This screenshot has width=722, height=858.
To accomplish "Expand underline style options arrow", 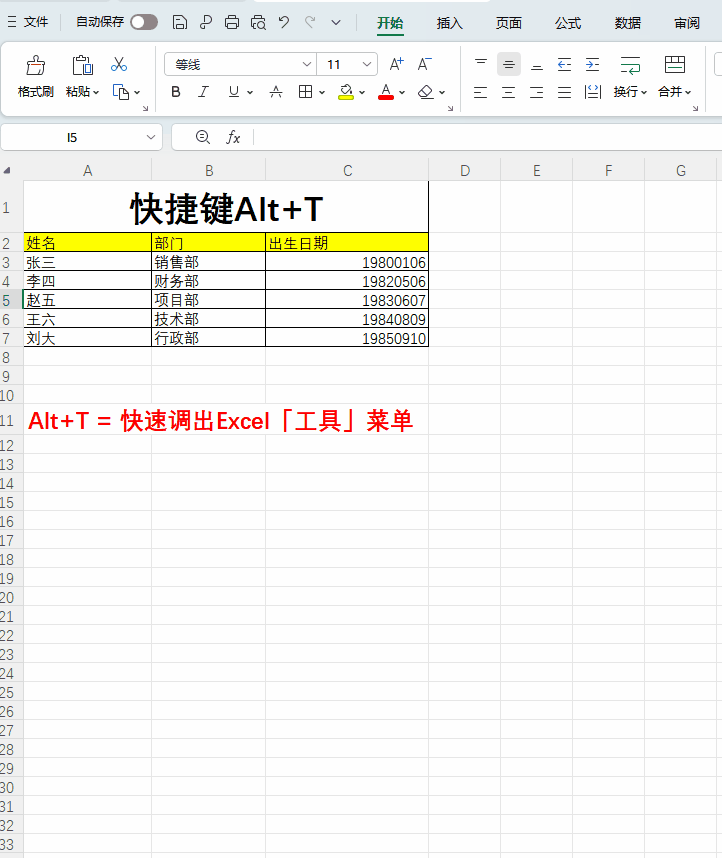I will tap(250, 92).
